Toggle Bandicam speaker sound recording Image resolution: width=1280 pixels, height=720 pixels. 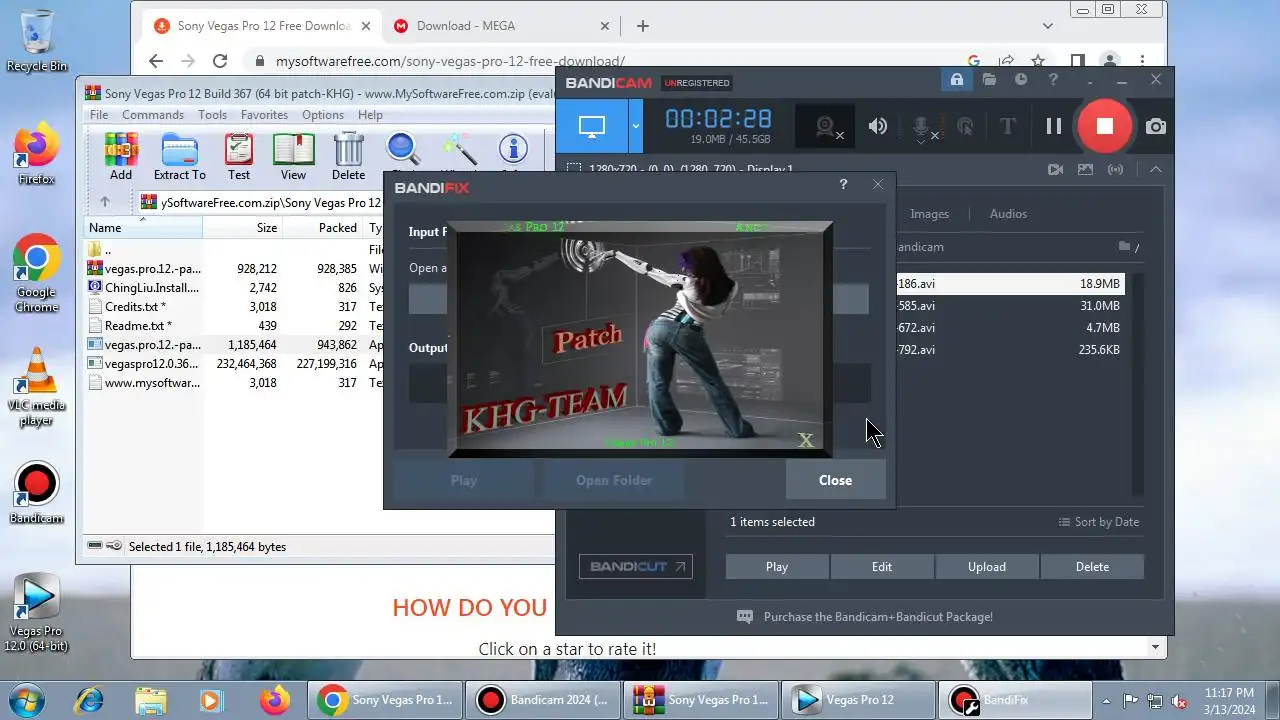pyautogui.click(x=878, y=126)
